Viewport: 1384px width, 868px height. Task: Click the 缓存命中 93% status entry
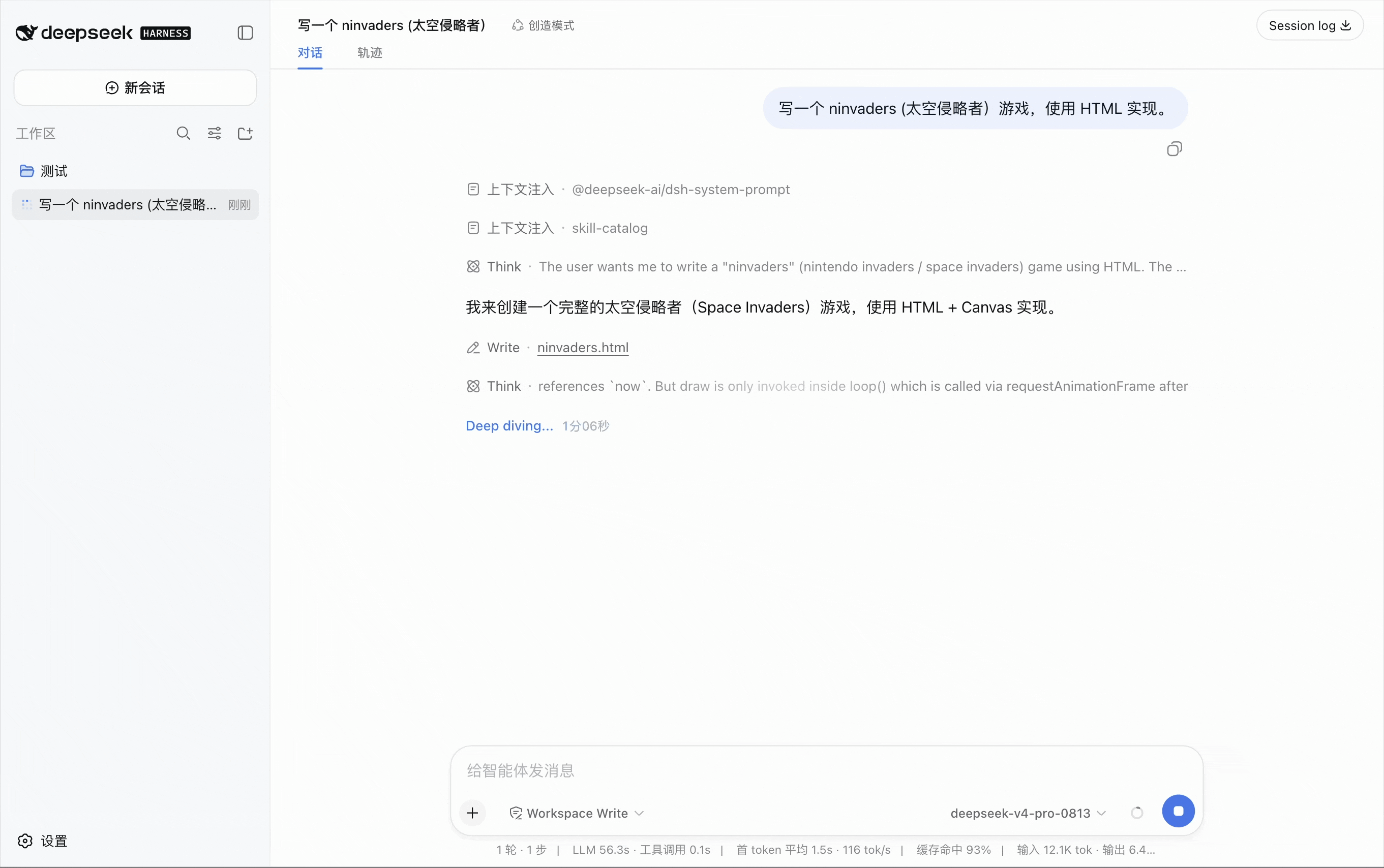click(x=953, y=850)
